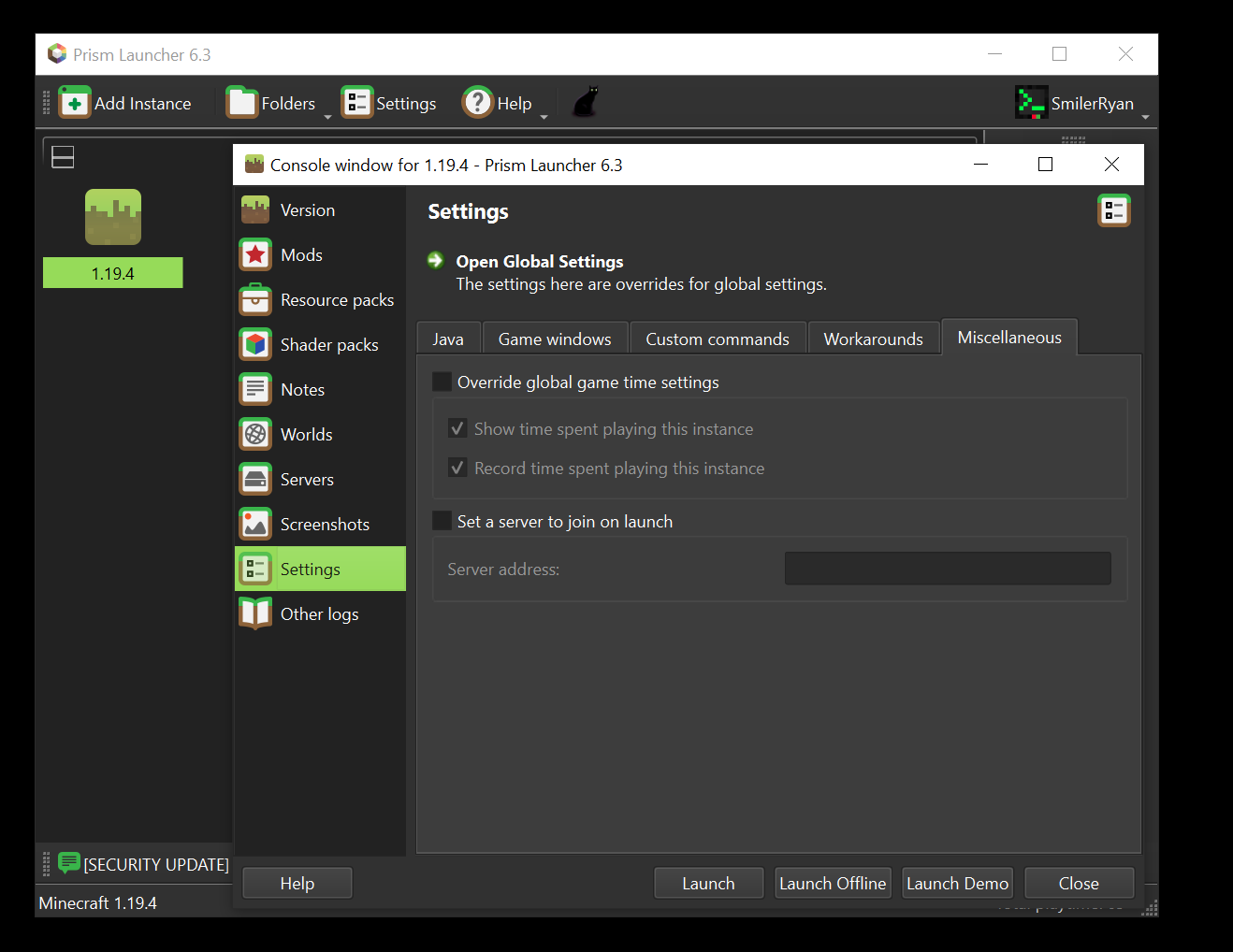Click the settings icon in the console window corner
The height and width of the screenshot is (952, 1233).
pyautogui.click(x=1113, y=210)
